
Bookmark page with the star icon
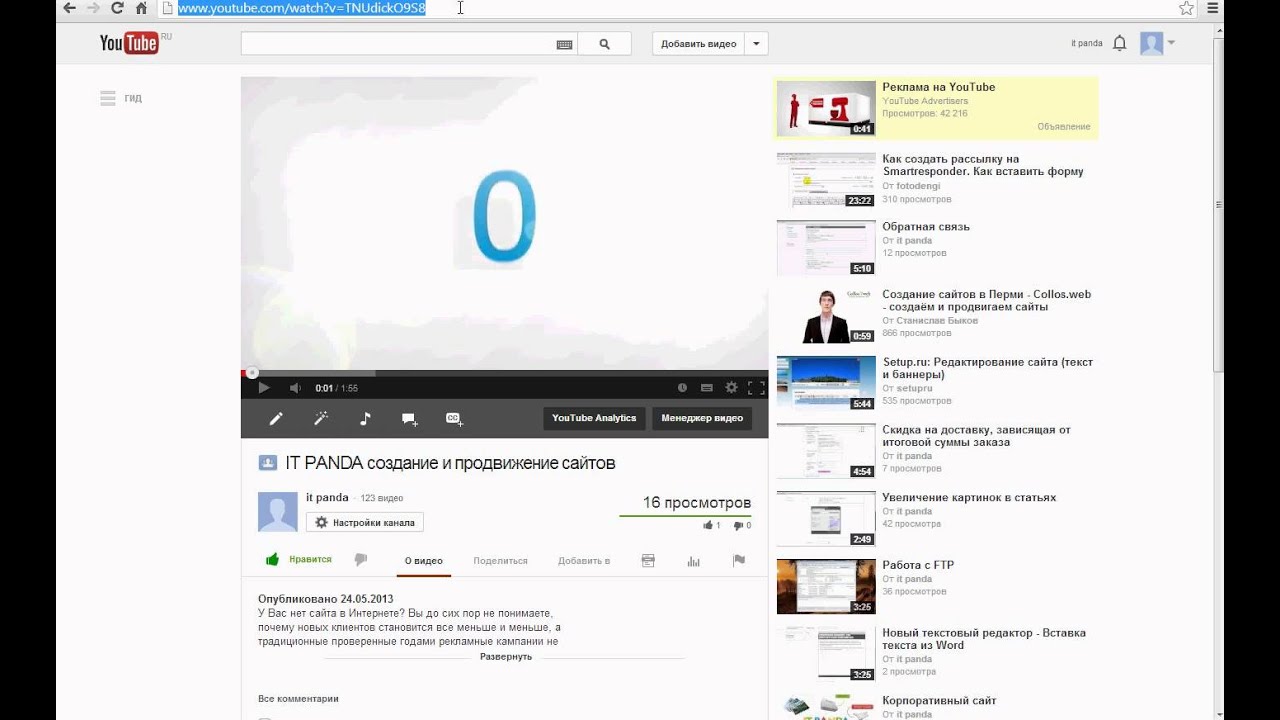click(1186, 8)
